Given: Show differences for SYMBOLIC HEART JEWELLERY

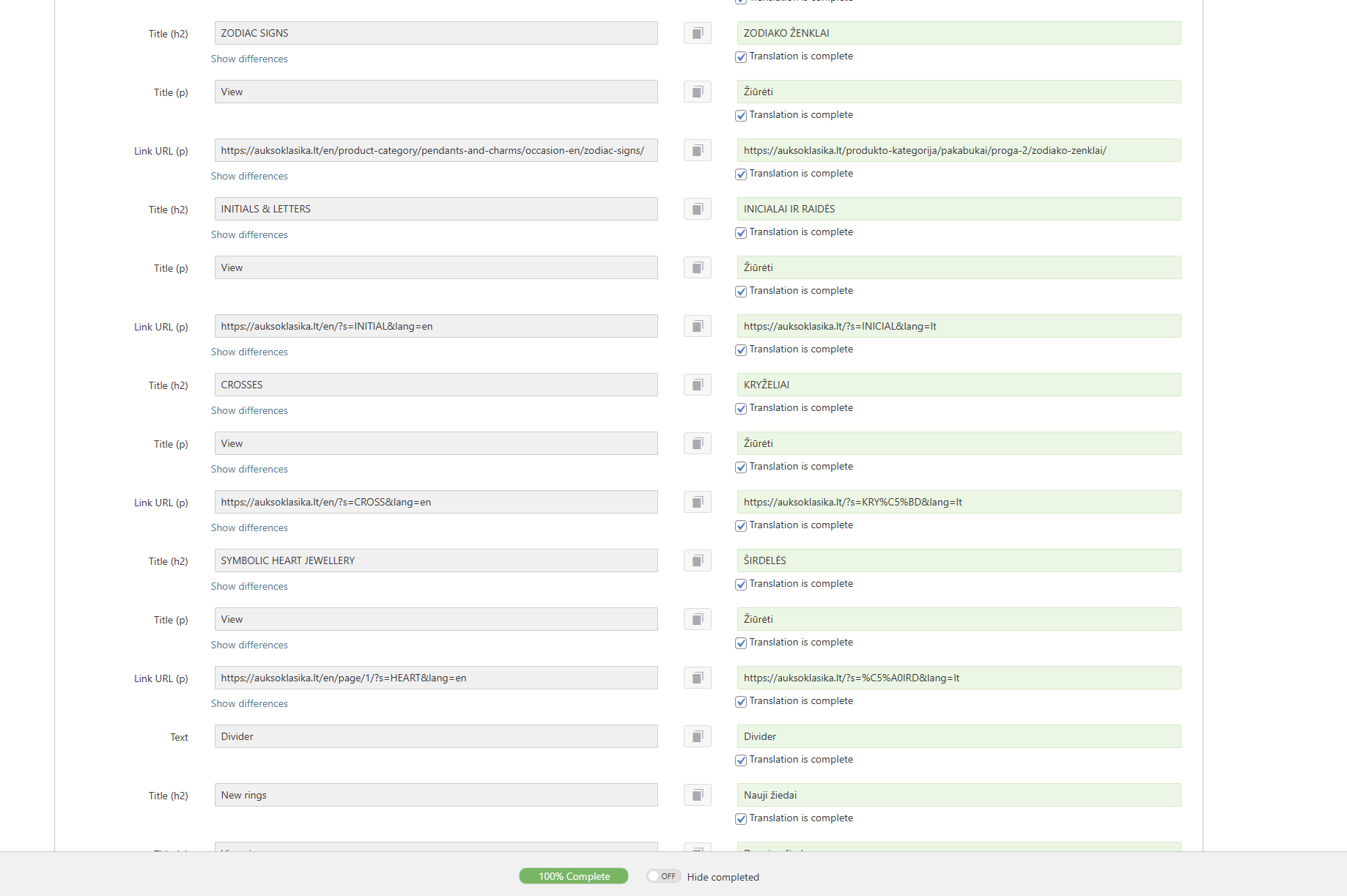Looking at the screenshot, I should click(249, 586).
